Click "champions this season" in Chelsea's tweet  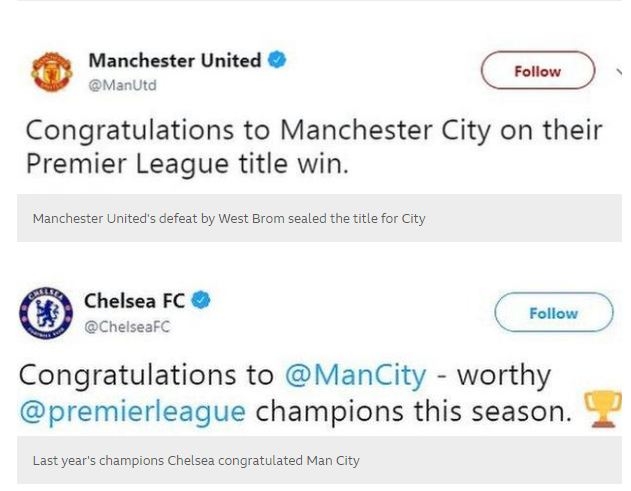[413, 410]
